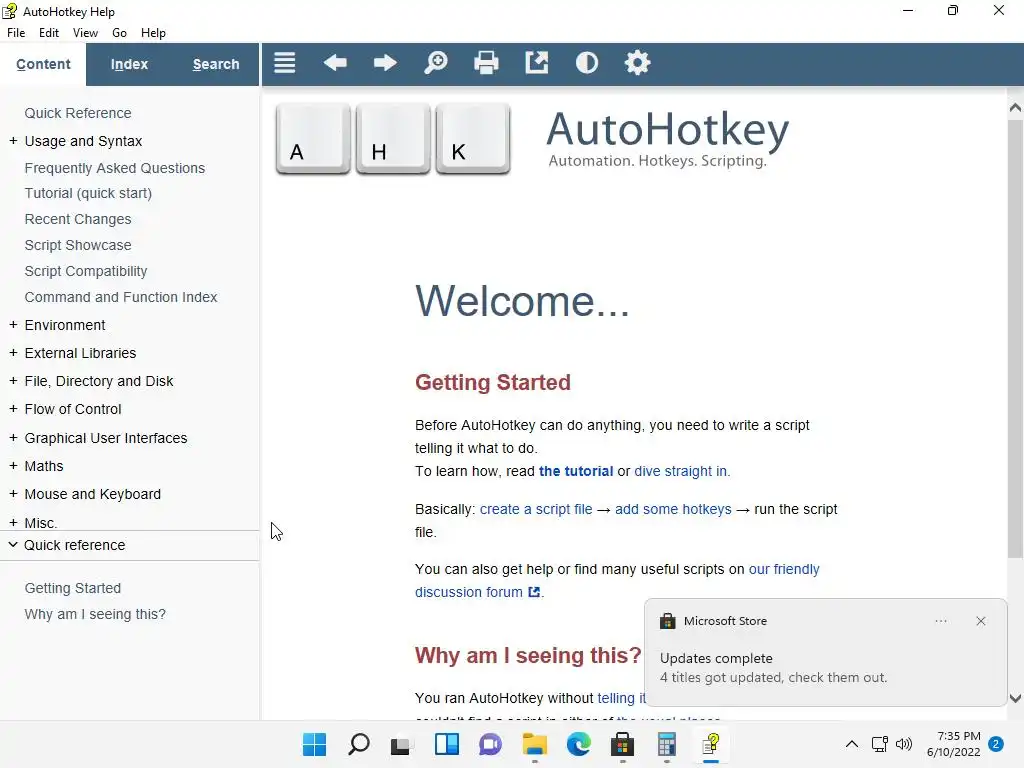Launch Microsoft Edge from taskbar
1024x768 pixels.
[579, 744]
